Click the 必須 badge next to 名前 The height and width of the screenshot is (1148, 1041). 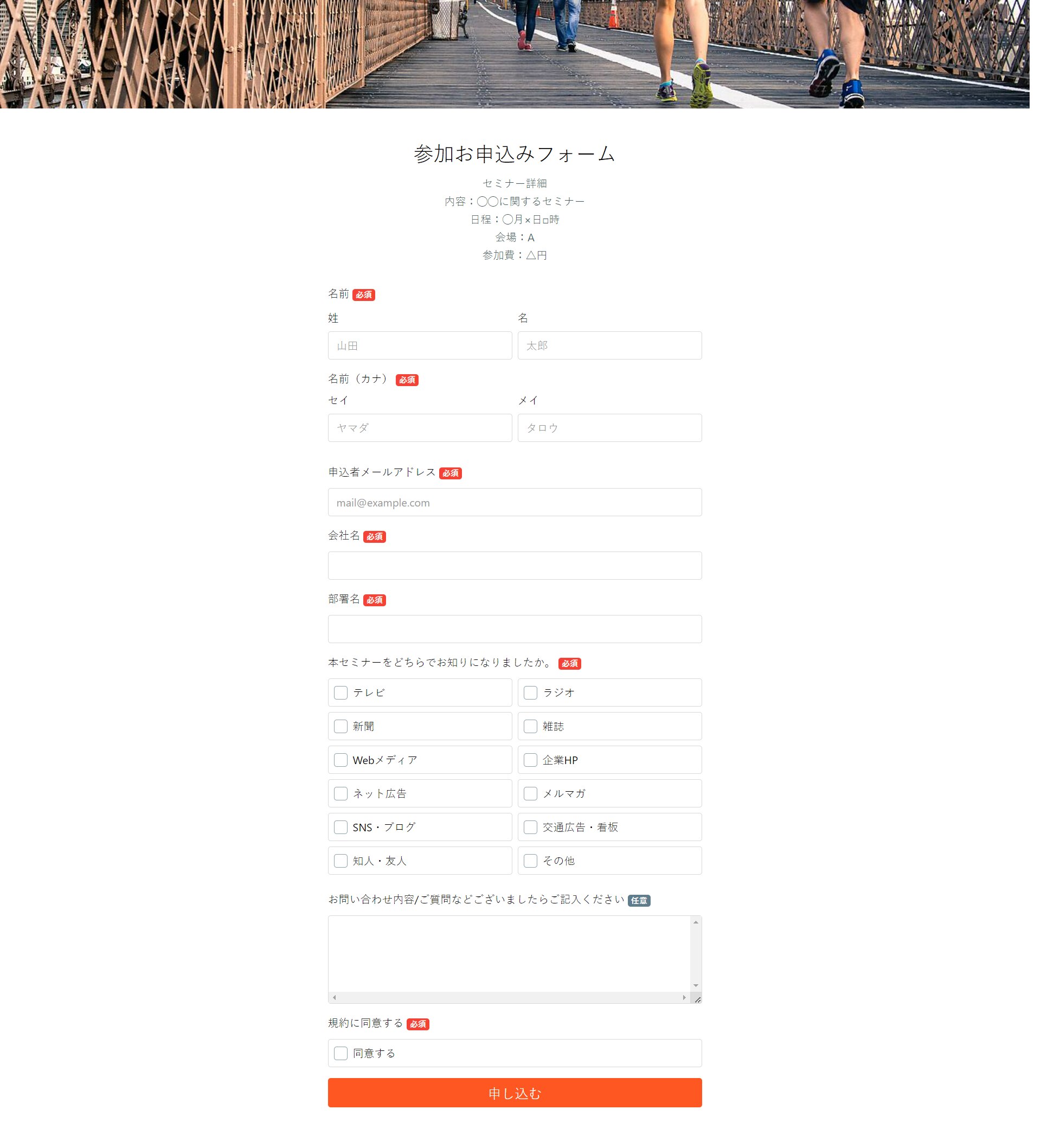(363, 295)
